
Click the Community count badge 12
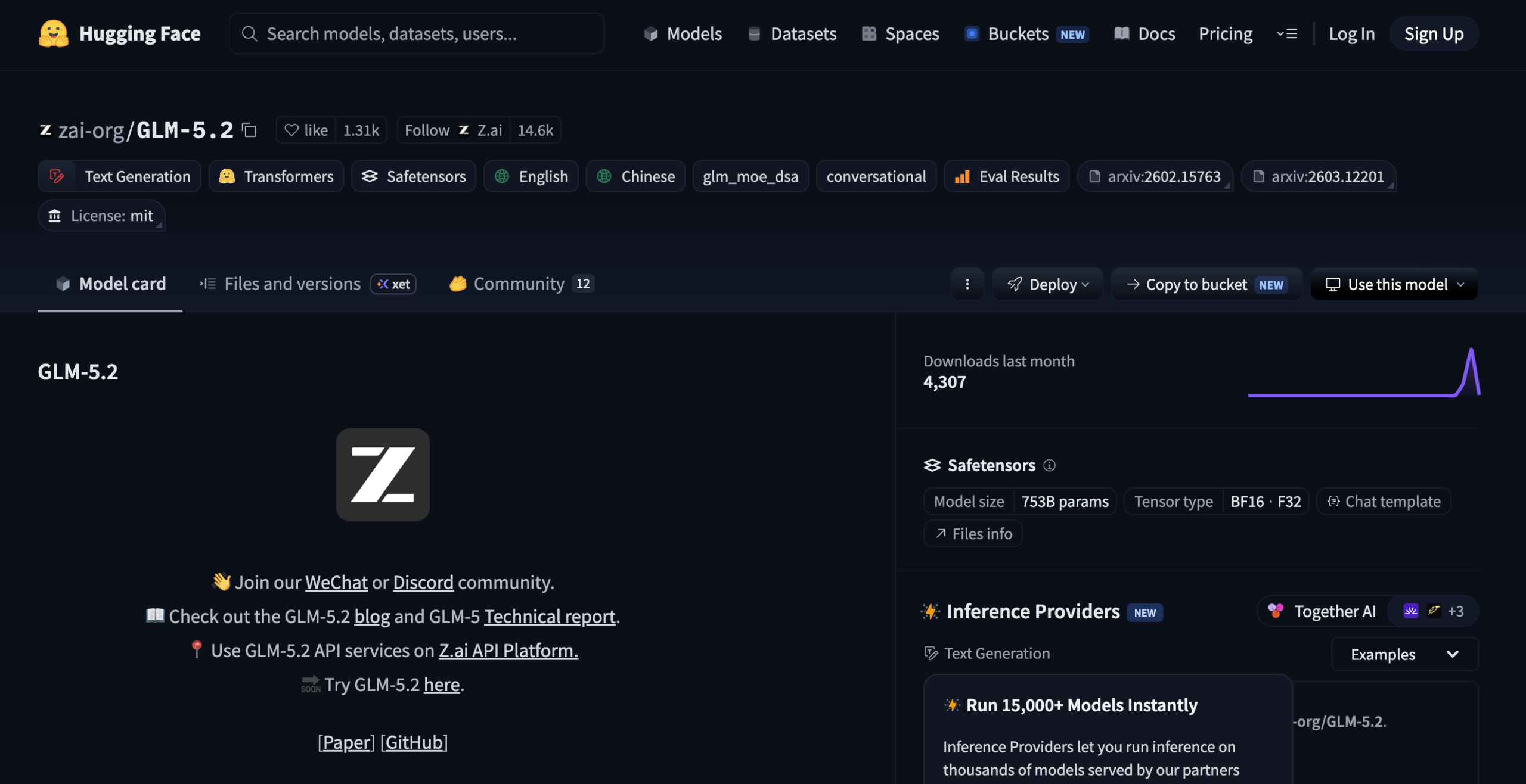coord(583,284)
